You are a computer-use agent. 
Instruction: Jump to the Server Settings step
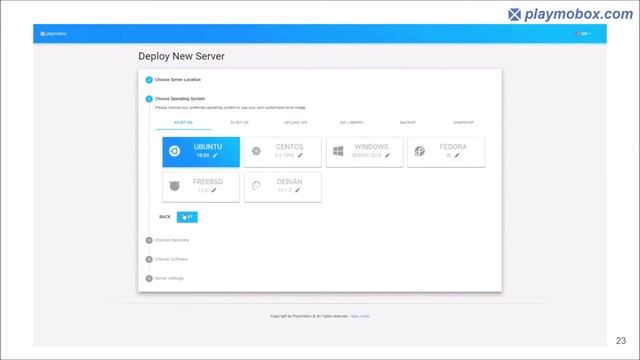point(169,278)
